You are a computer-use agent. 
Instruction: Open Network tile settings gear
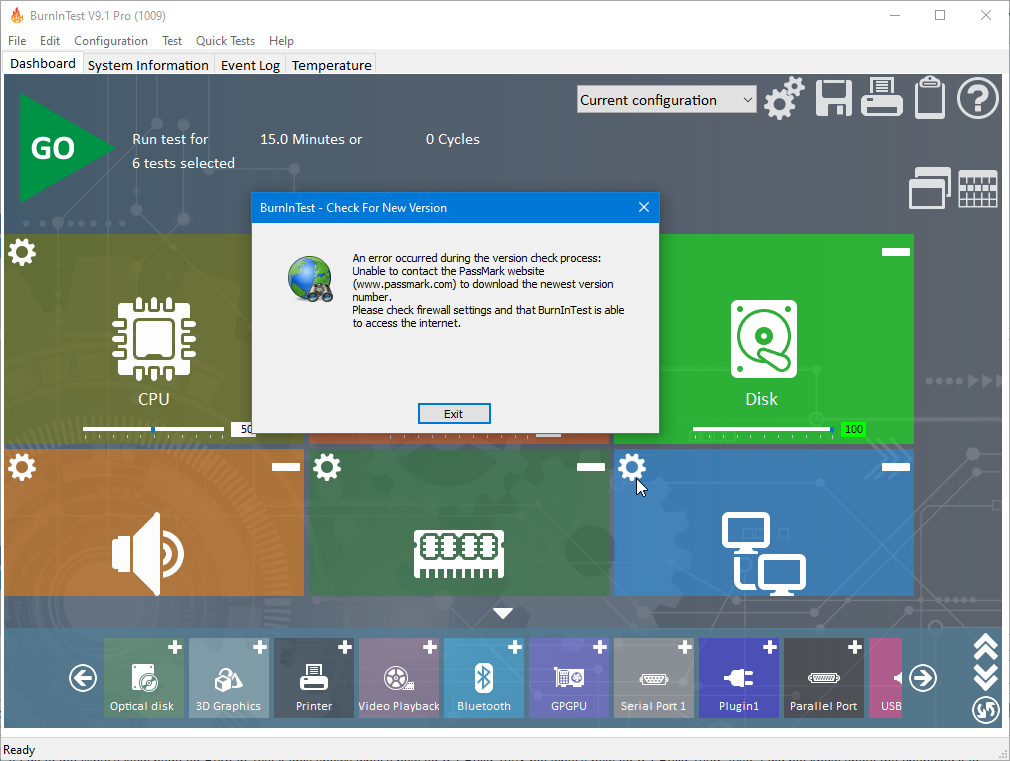tap(631, 467)
